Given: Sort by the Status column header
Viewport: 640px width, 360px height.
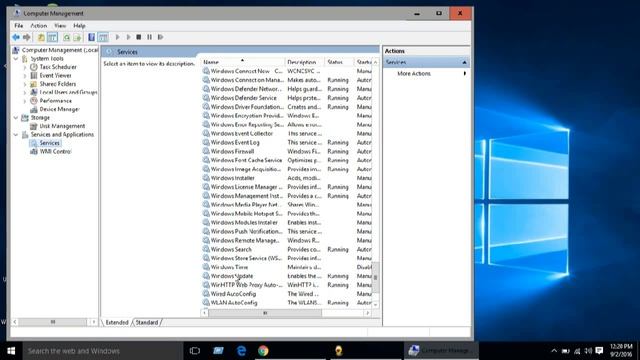Looking at the screenshot, I should click(339, 62).
